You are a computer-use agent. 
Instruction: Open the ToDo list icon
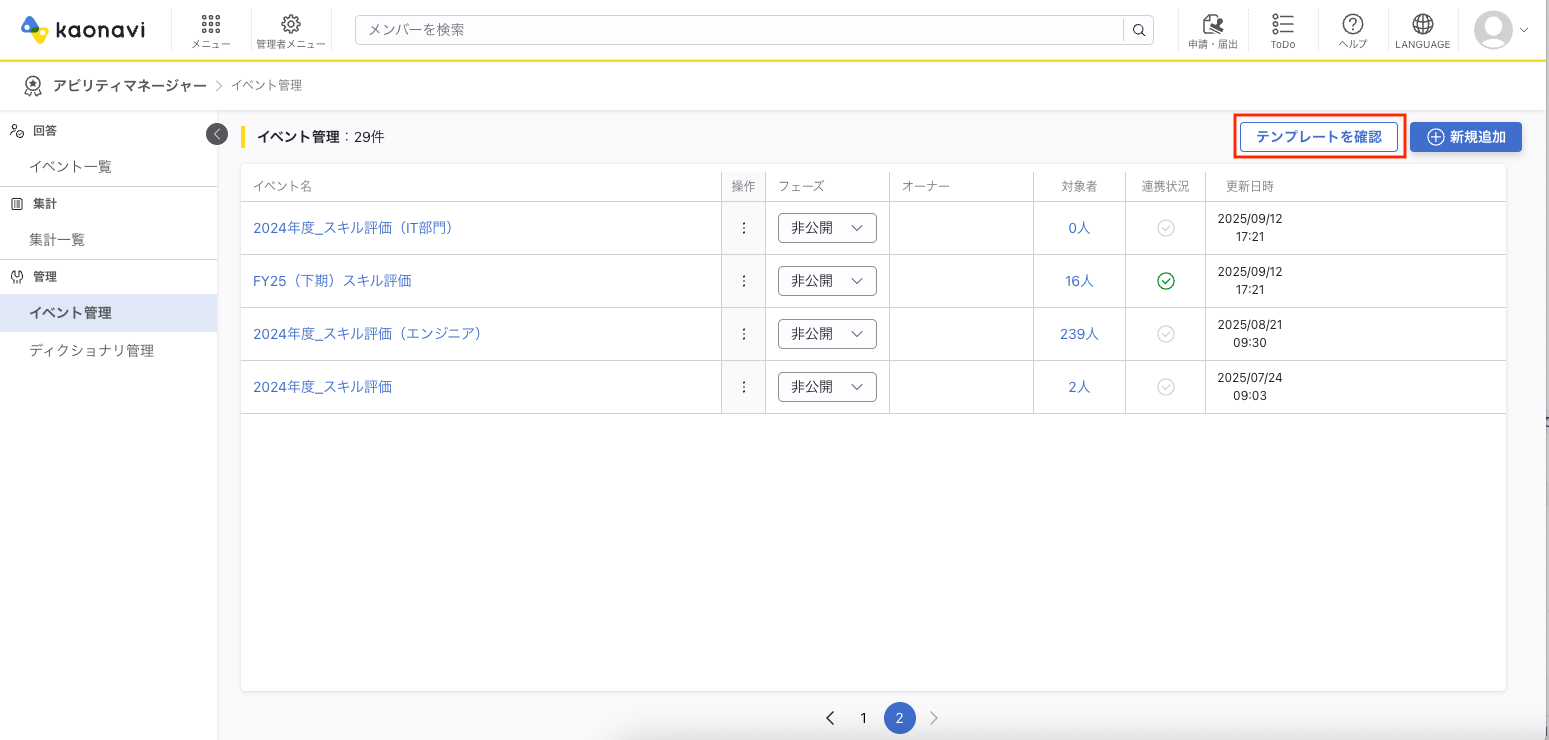[x=1282, y=30]
